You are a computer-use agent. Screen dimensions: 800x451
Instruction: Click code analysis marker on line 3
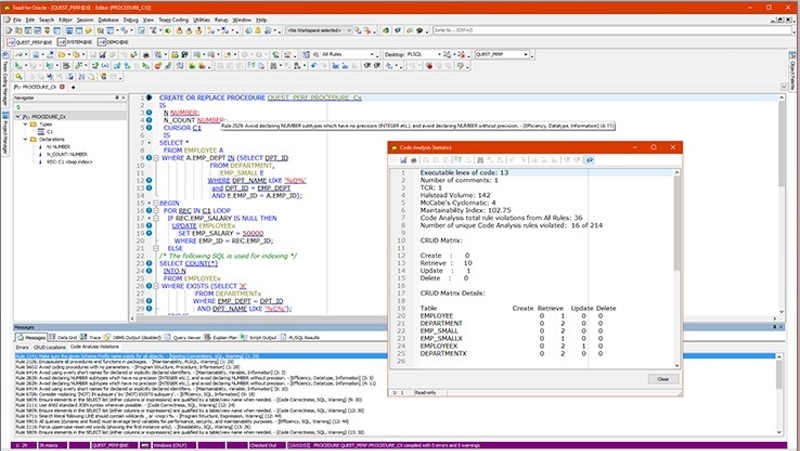[149, 113]
